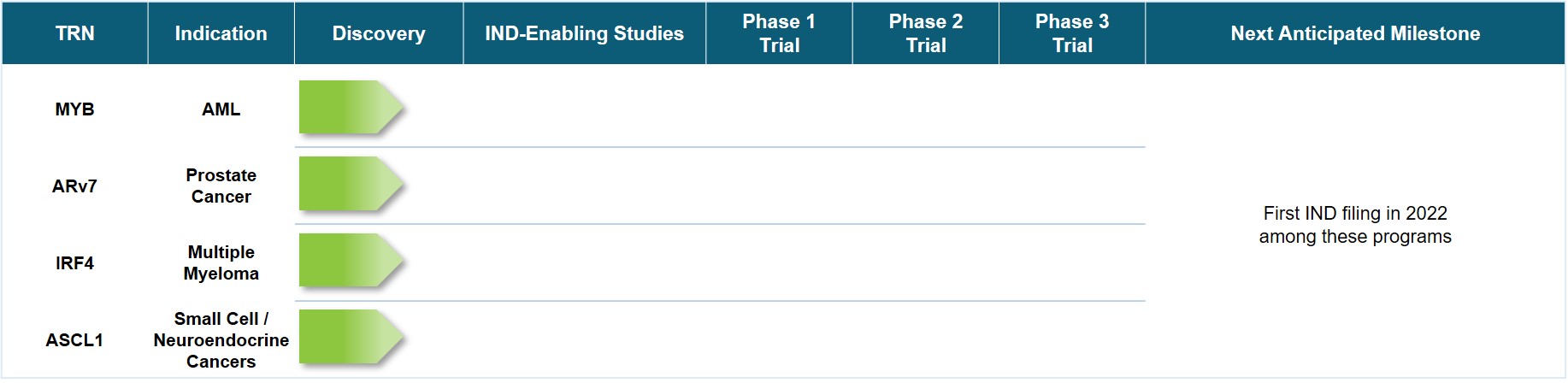The width and height of the screenshot is (1568, 383).
Task: Select the Prostate Cancer indication
Action: [x=221, y=186]
